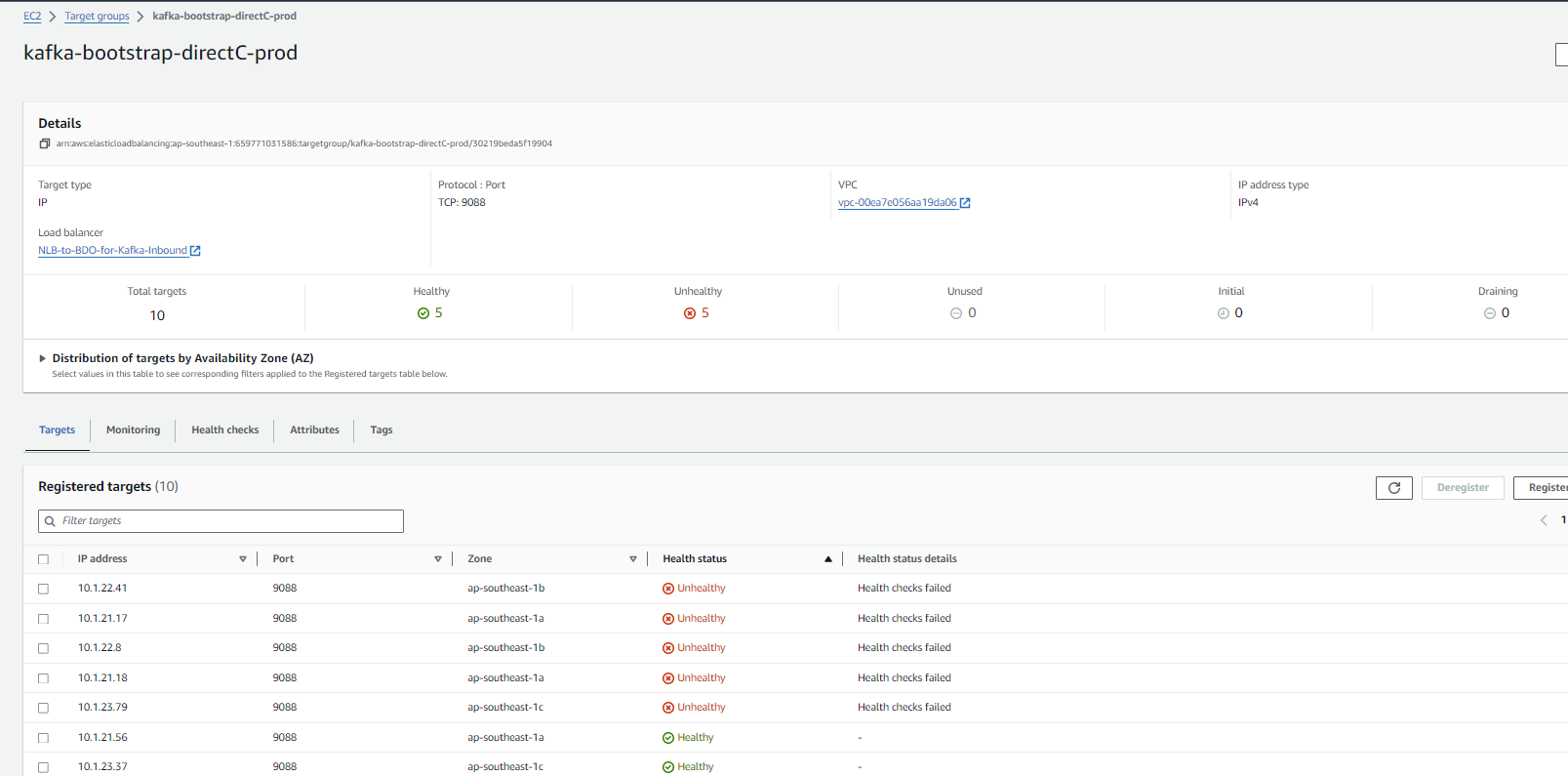The image size is (1568, 776).
Task: Click unhealthy icon for 10.1.22.41
Action: pyautogui.click(x=668, y=589)
